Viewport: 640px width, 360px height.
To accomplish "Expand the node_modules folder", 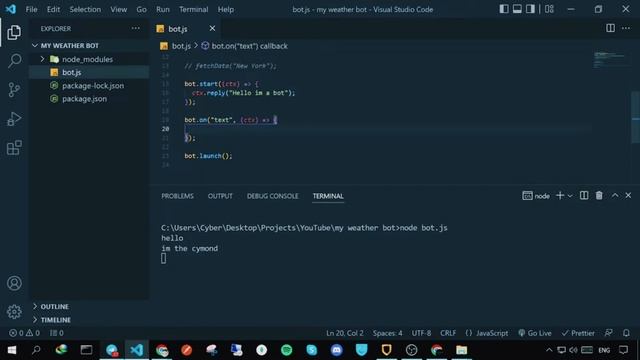I will (89, 59).
